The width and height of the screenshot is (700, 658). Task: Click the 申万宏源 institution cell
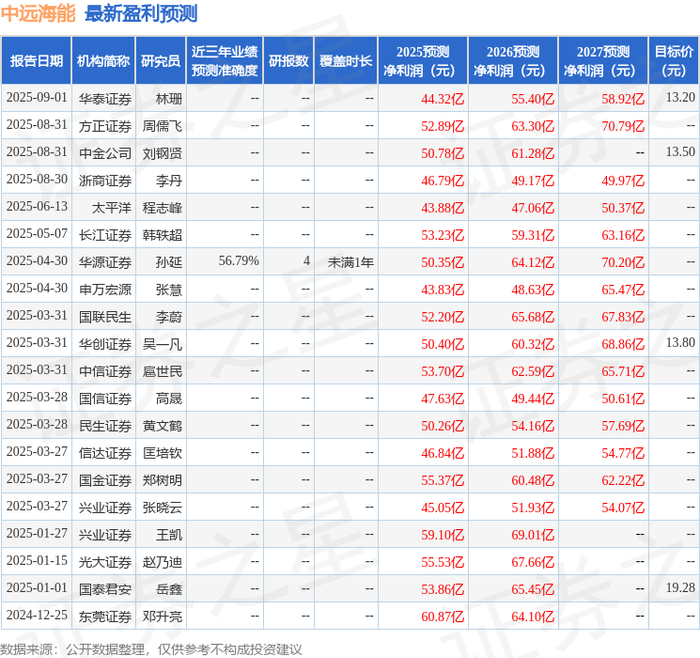[105, 289]
